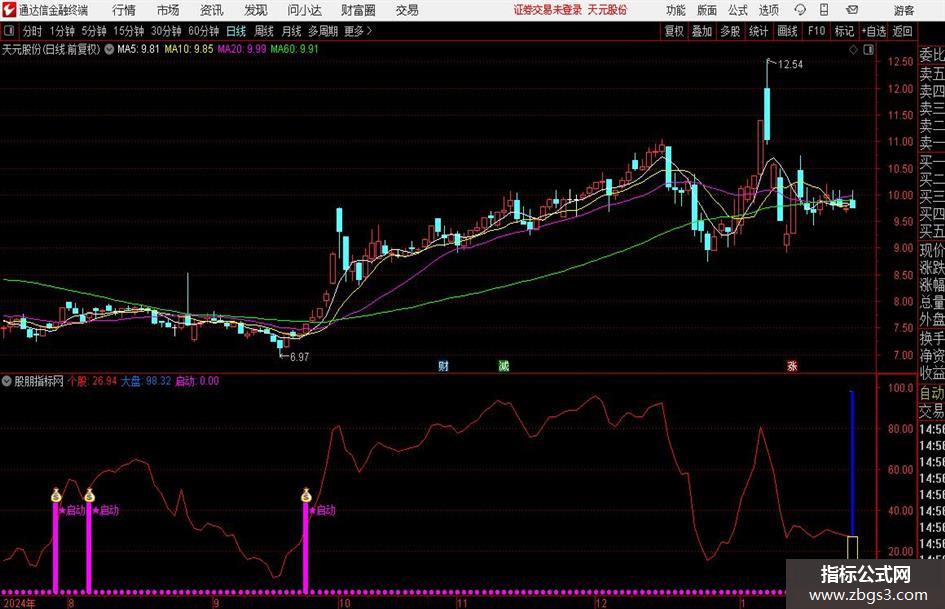945x609 pixels.
Task: Click the diamond icon at chart top right
Action: [853, 50]
